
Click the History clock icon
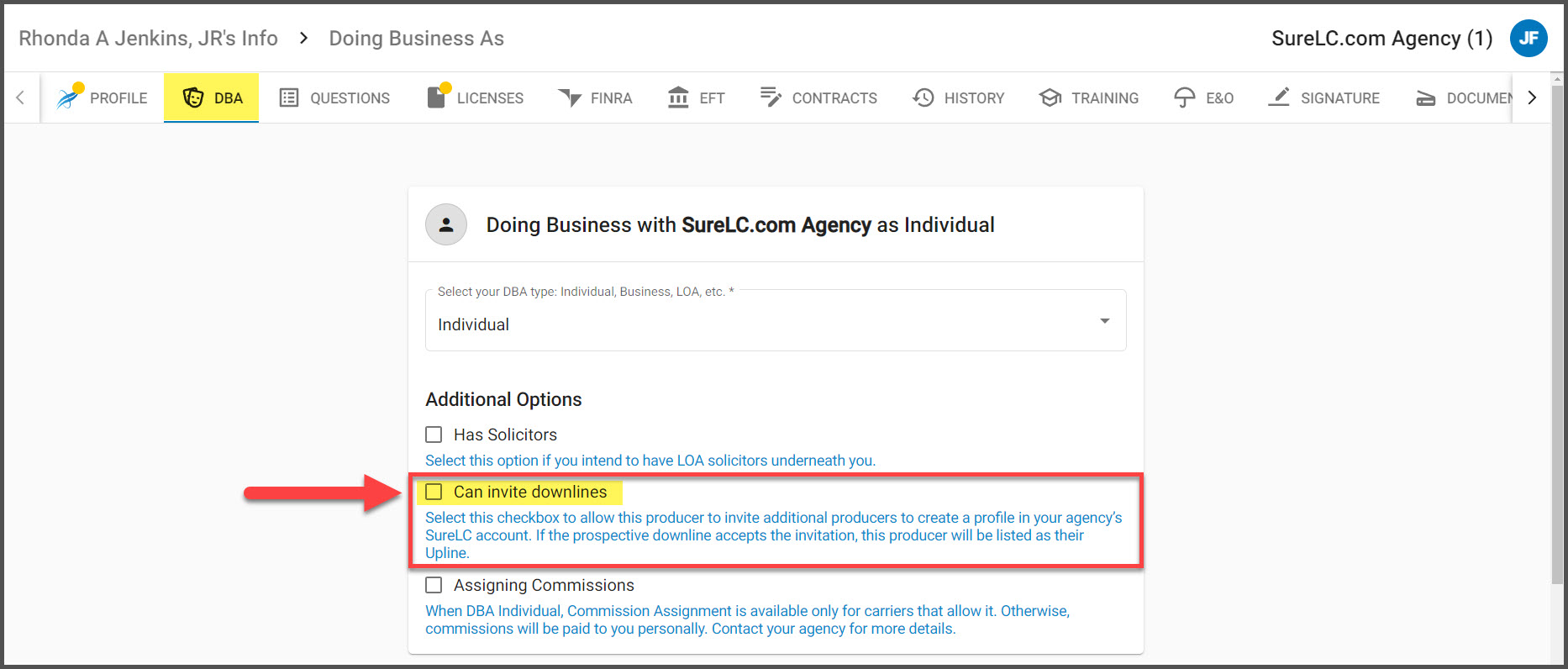[x=923, y=97]
